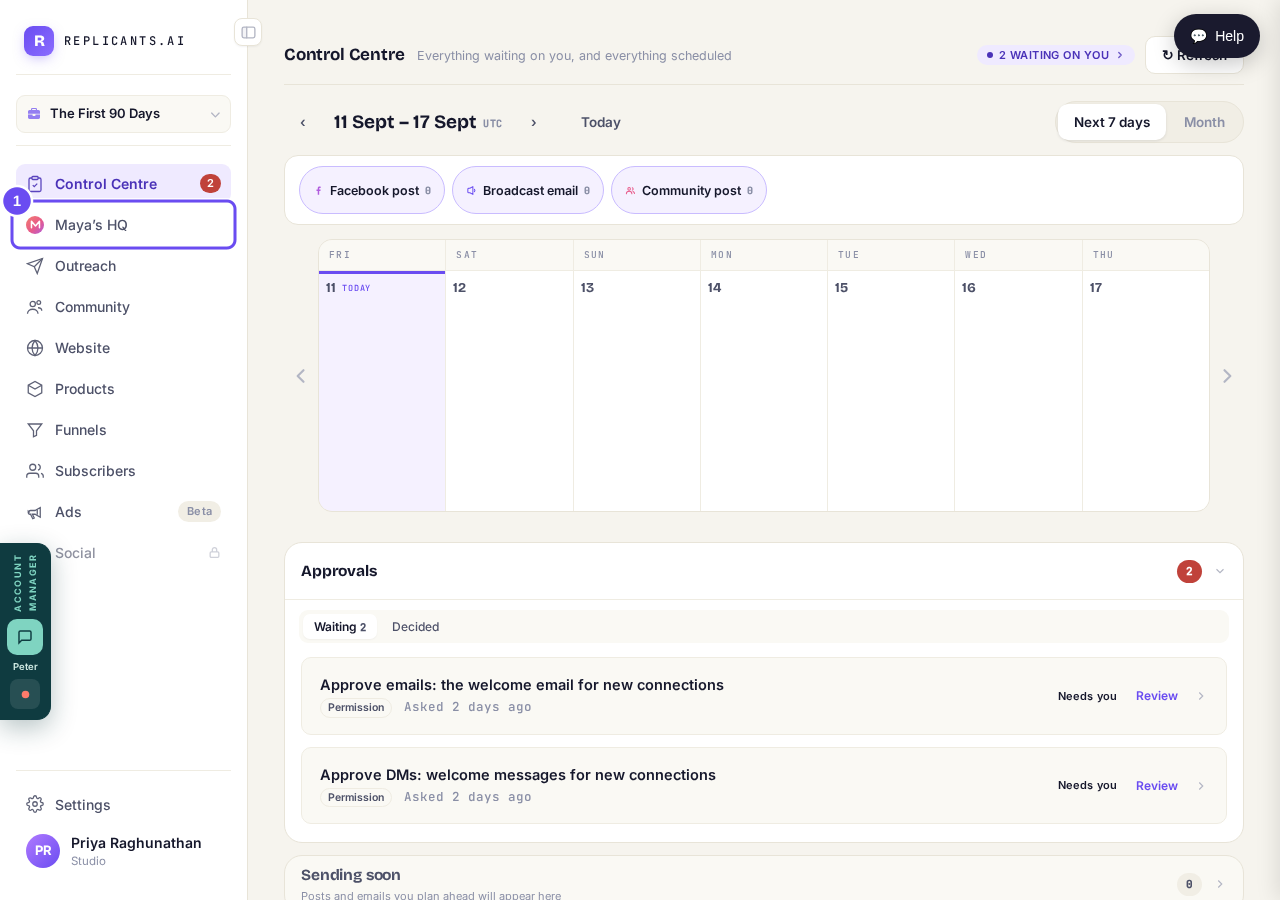Click Approve emails request title

point(522,685)
